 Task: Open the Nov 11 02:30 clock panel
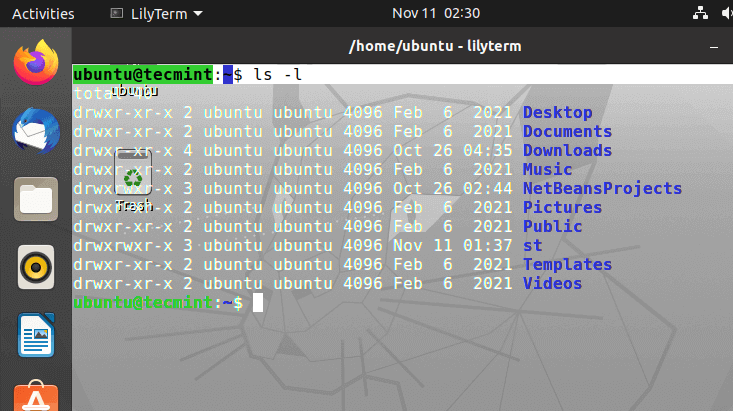(x=436, y=13)
